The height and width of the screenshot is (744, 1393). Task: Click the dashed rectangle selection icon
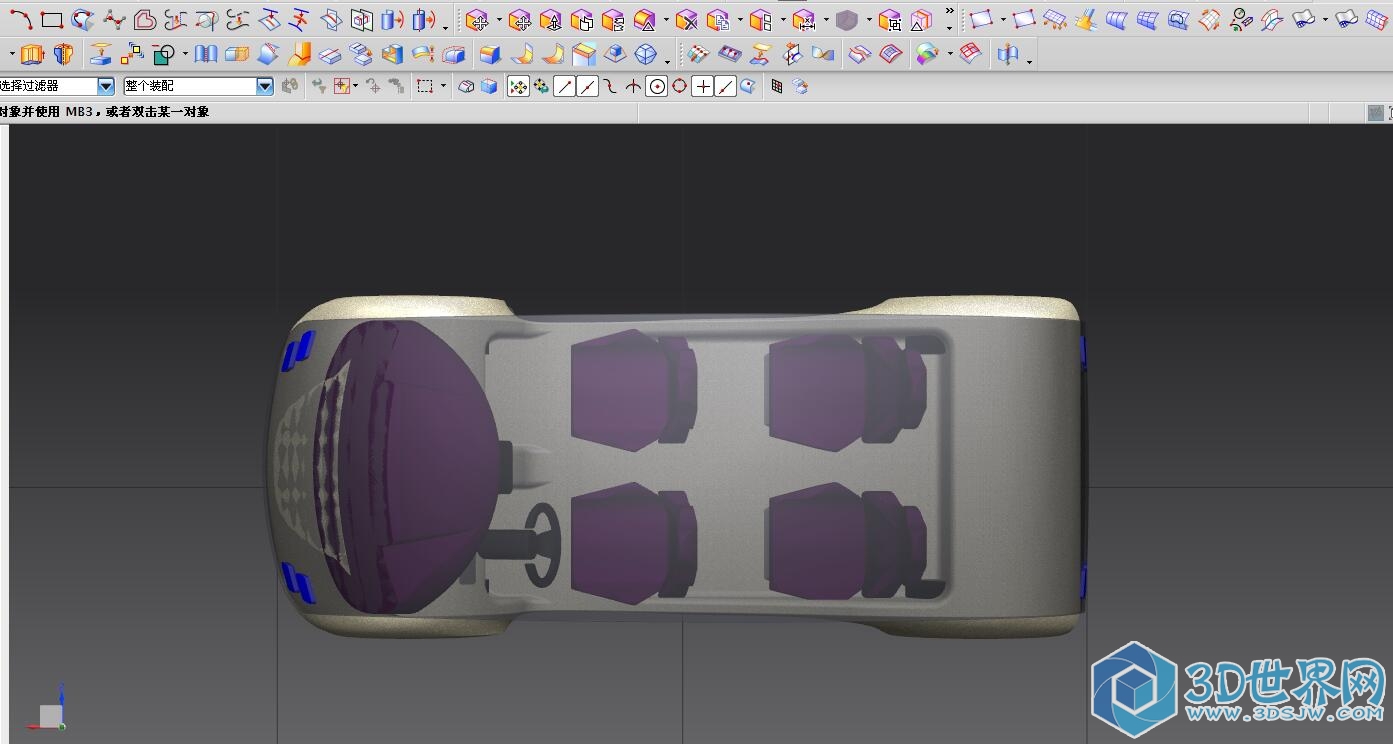(x=425, y=87)
